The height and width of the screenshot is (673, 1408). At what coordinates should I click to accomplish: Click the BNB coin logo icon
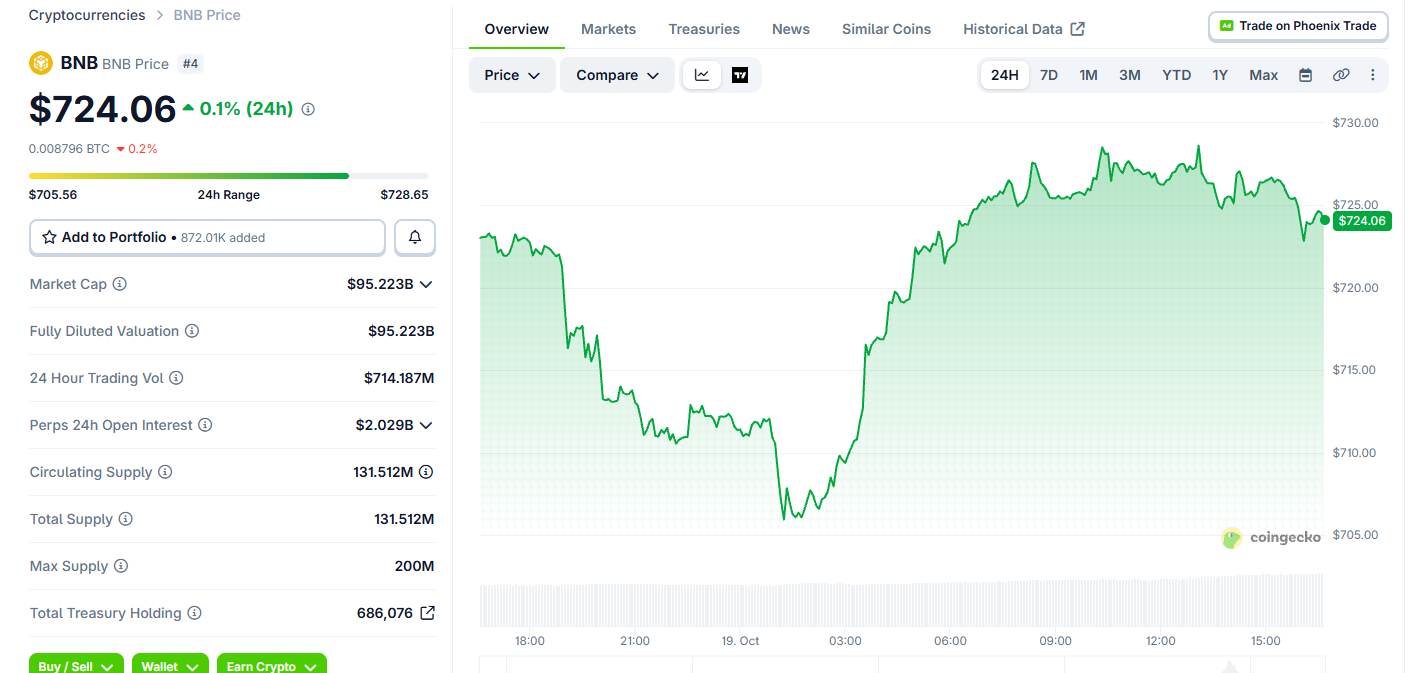coord(41,63)
